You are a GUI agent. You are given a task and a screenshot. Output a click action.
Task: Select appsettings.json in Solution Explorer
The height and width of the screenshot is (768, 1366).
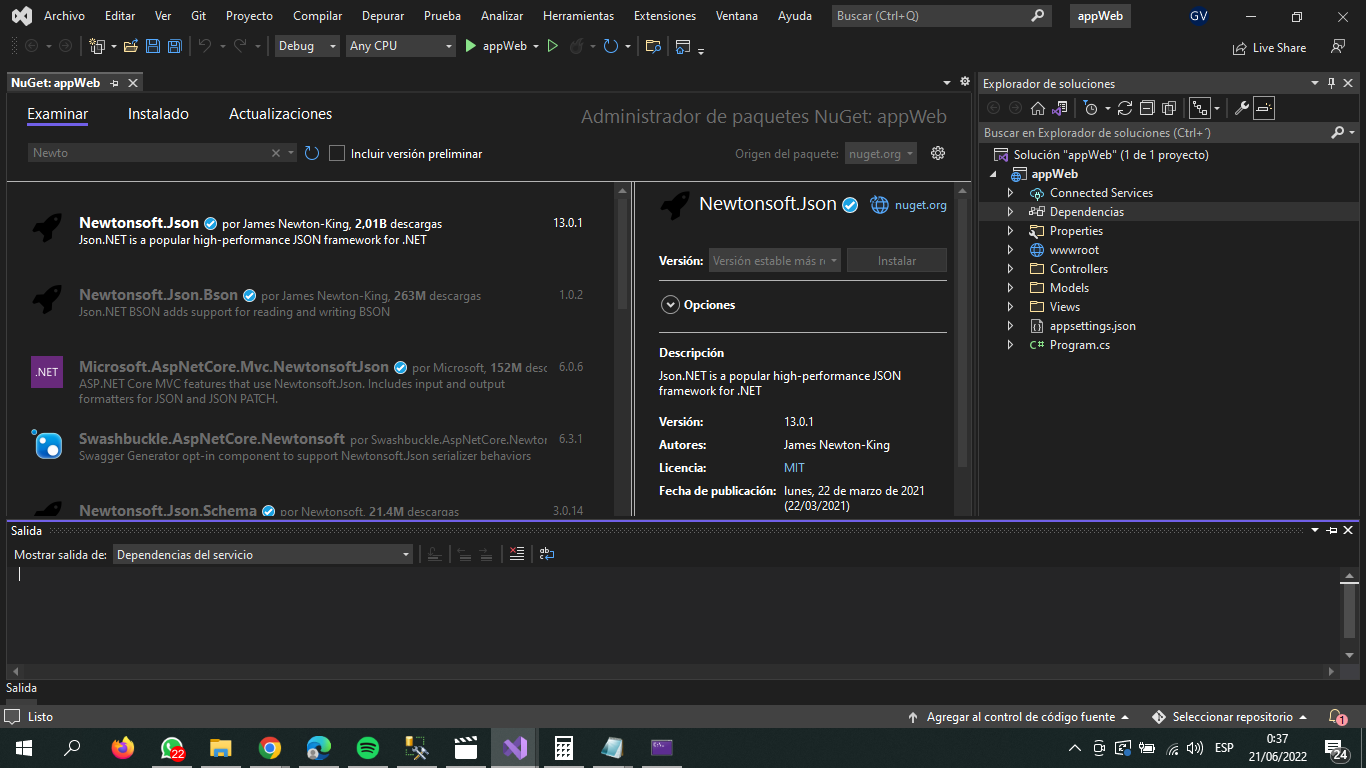pos(1093,326)
